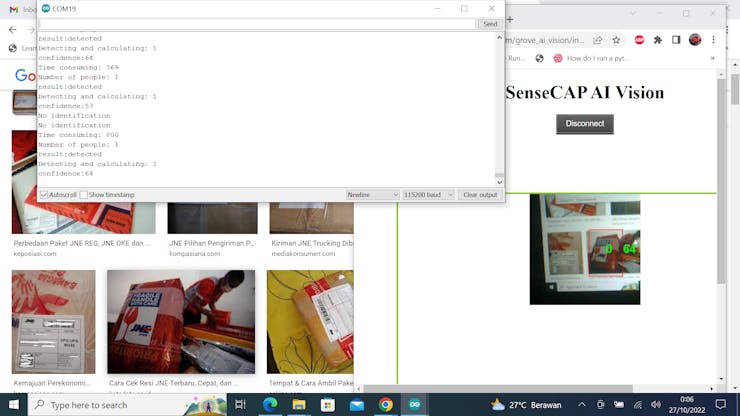This screenshot has width=740, height=416.
Task: Bookmark this page with the star icon
Action: point(616,40)
